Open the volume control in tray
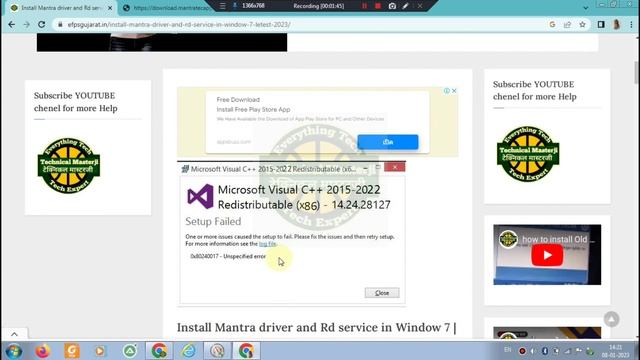 pos(533,351)
